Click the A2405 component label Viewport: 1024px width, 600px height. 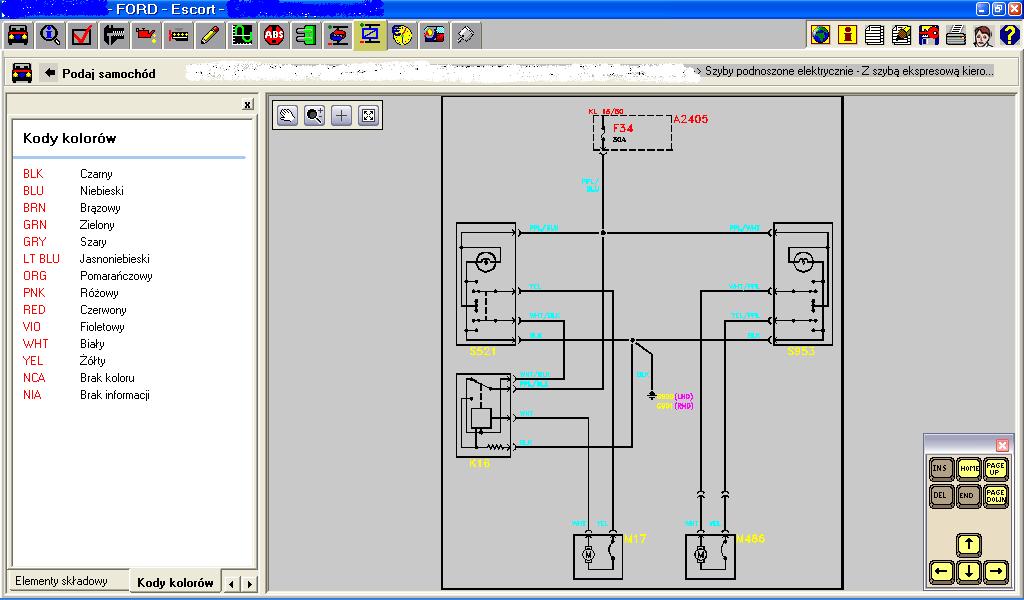pyautogui.click(x=690, y=119)
